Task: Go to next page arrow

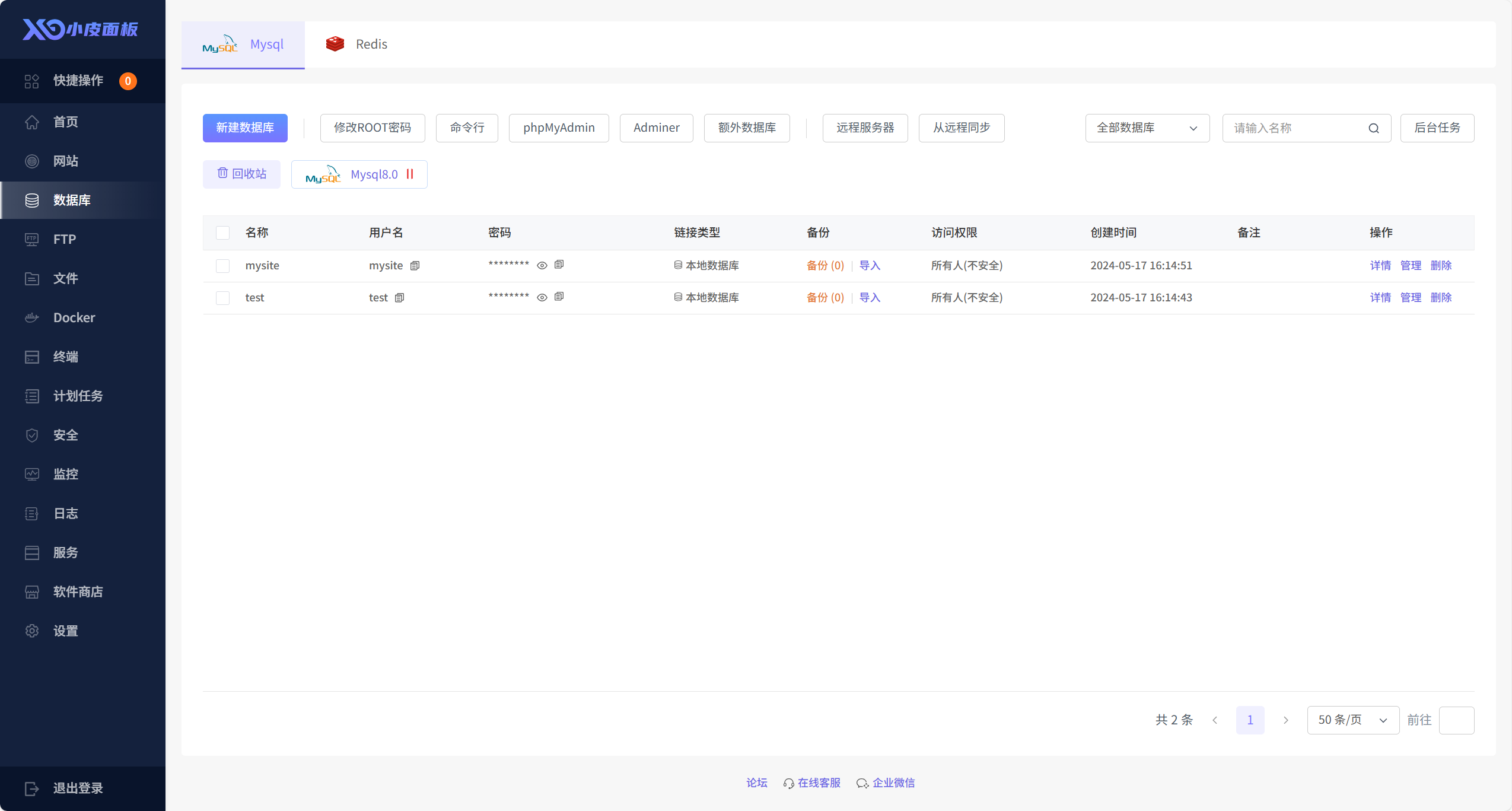Action: point(1285,720)
